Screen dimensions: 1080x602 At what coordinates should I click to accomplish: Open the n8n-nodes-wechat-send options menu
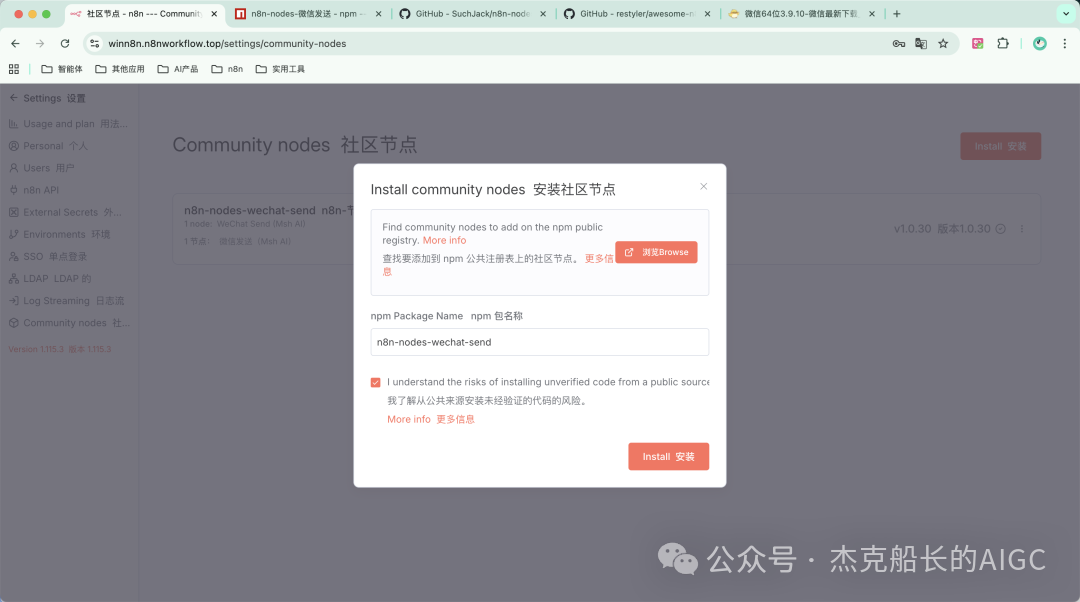(1021, 229)
